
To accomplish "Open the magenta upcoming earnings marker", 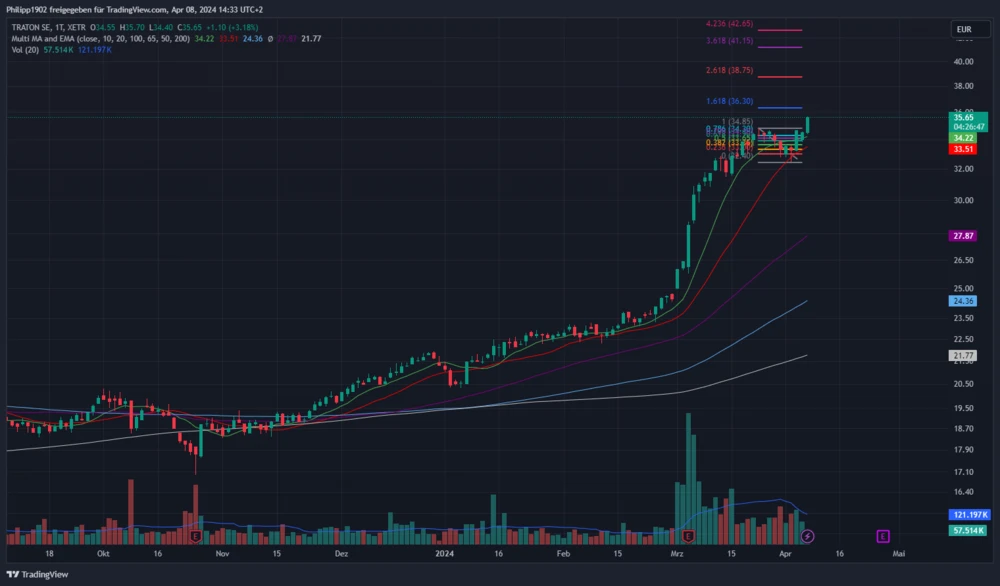I will click(x=883, y=536).
